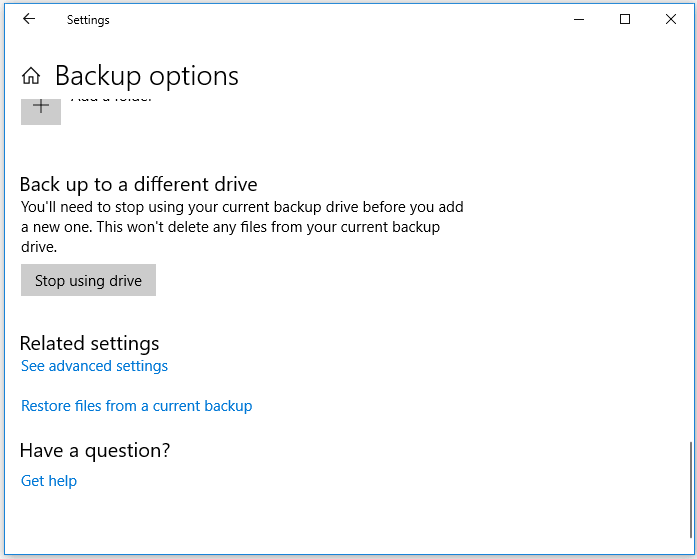This screenshot has height=559, width=697.
Task: Click the Related settings heading
Action: pos(89,344)
